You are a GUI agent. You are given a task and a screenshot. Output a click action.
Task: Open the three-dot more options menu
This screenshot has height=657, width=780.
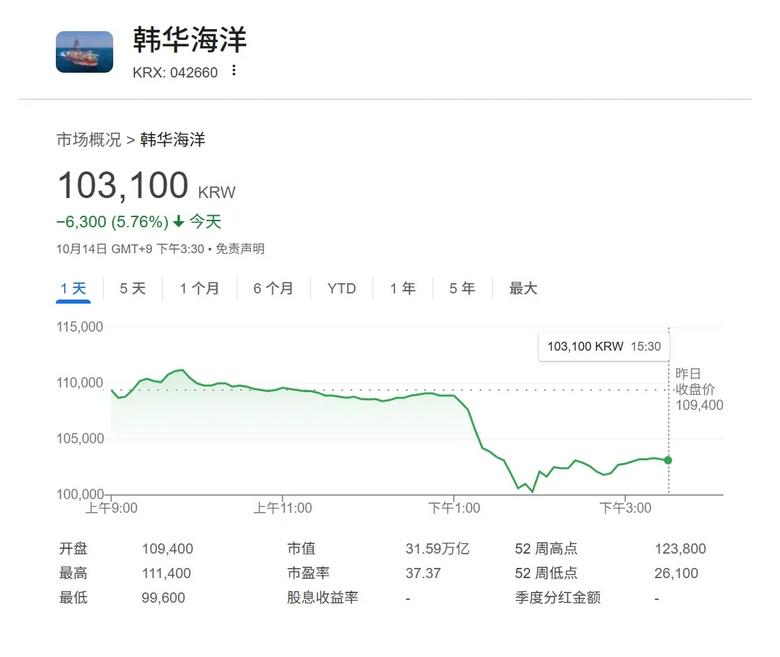pos(234,70)
